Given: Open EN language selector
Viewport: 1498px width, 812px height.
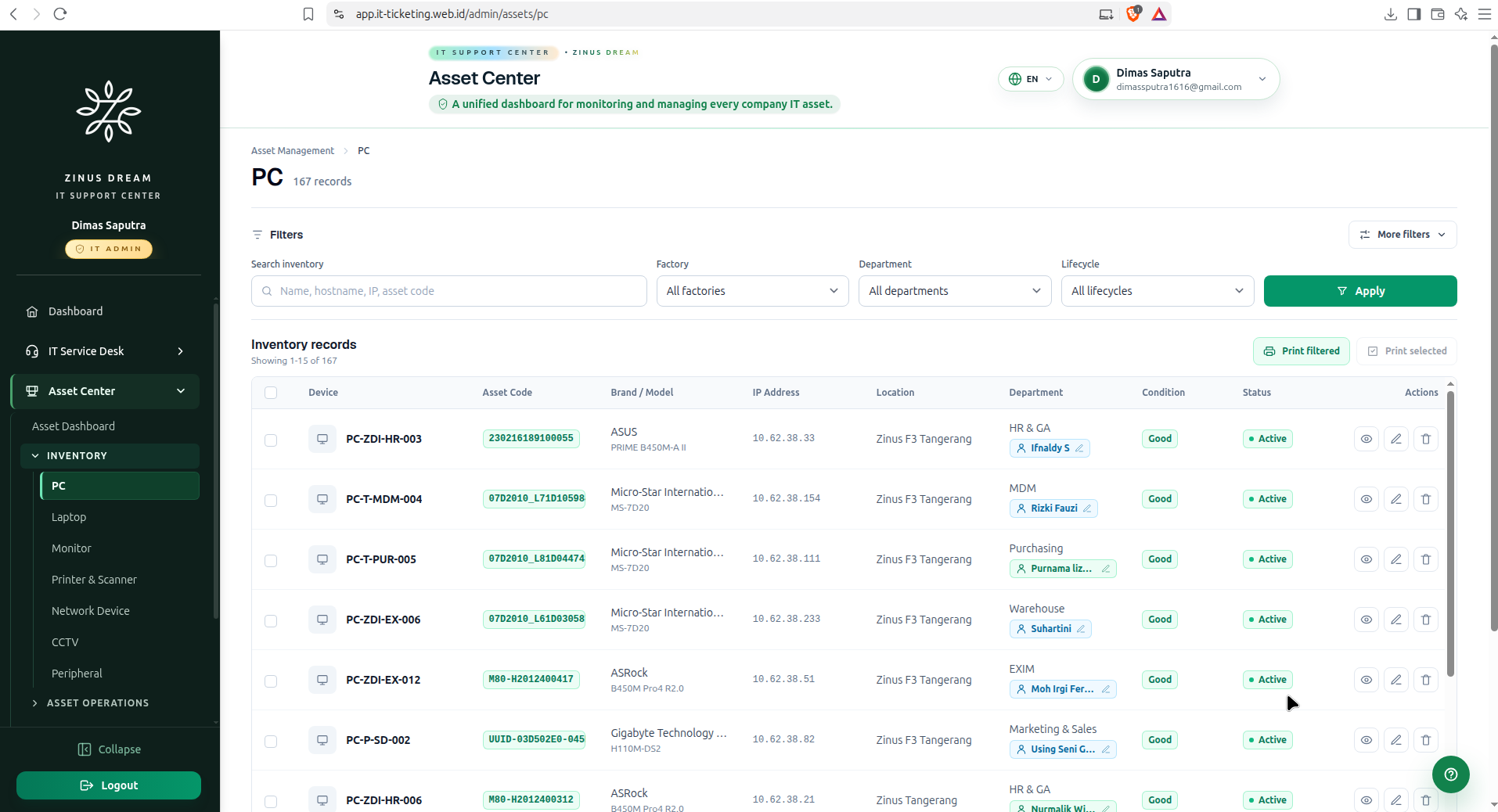Looking at the screenshot, I should [x=1030, y=79].
